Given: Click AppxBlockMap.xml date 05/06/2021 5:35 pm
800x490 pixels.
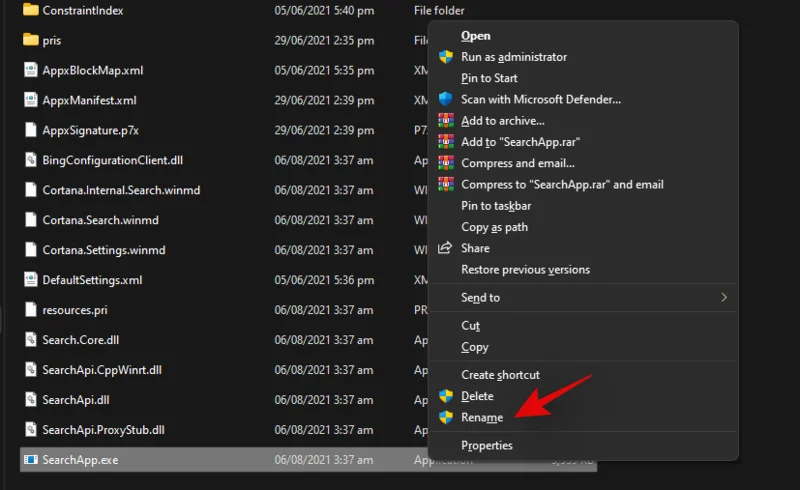Looking at the screenshot, I should click(x=324, y=70).
